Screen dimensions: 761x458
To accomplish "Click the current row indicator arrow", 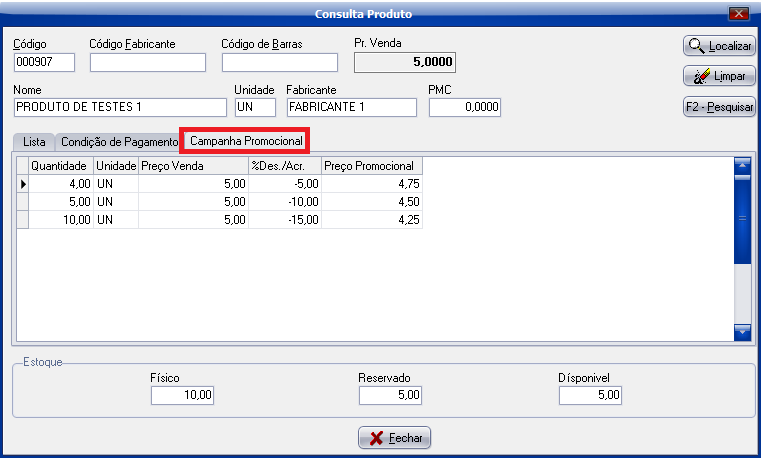I will click(x=23, y=184).
